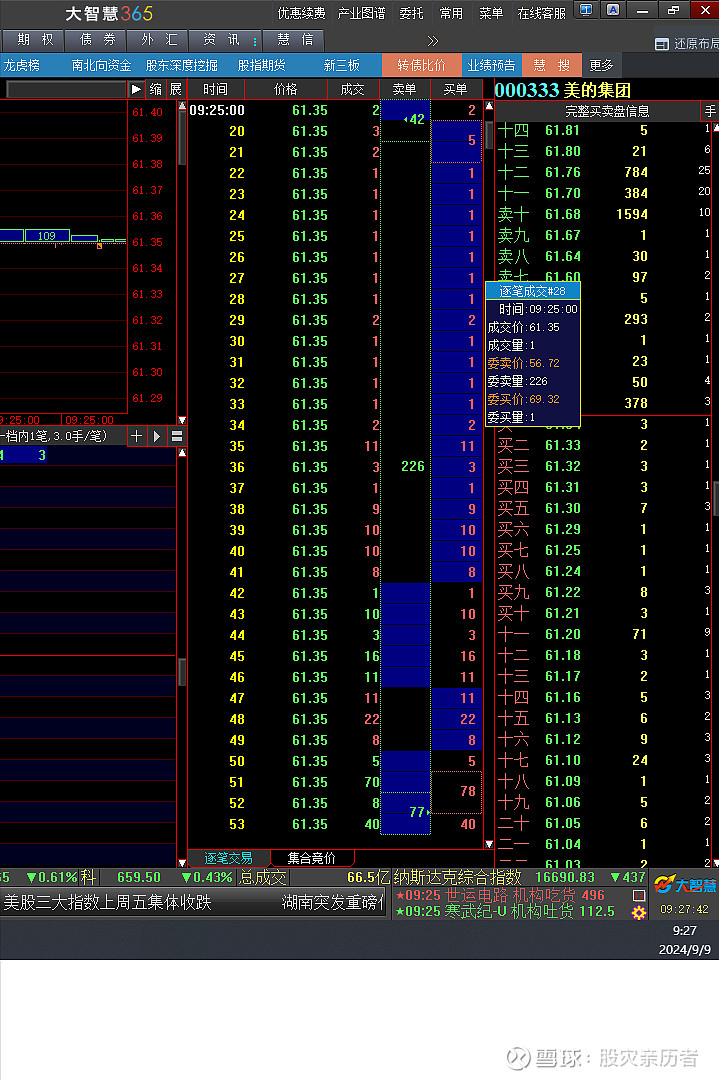This screenshot has height=1080, width=719.
Task: Click the 109 volume box in the left chart
Action: tap(47, 236)
